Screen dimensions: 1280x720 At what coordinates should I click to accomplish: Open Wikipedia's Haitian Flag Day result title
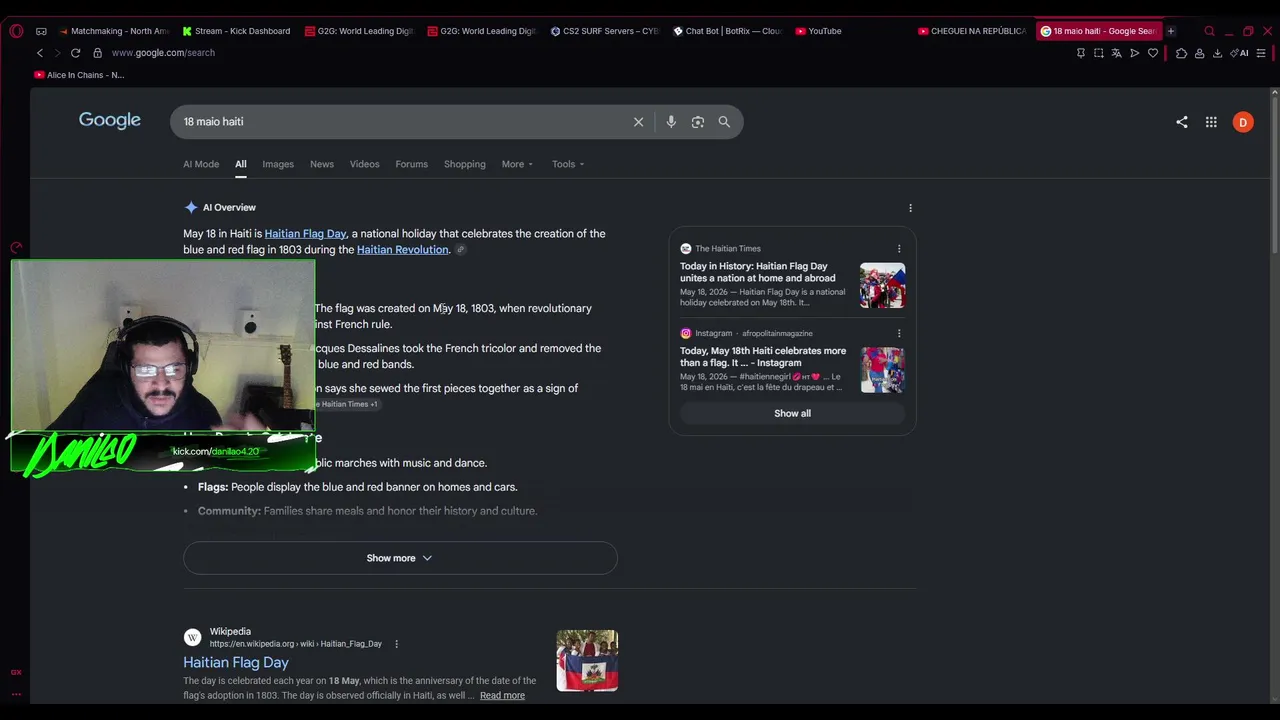click(x=236, y=662)
